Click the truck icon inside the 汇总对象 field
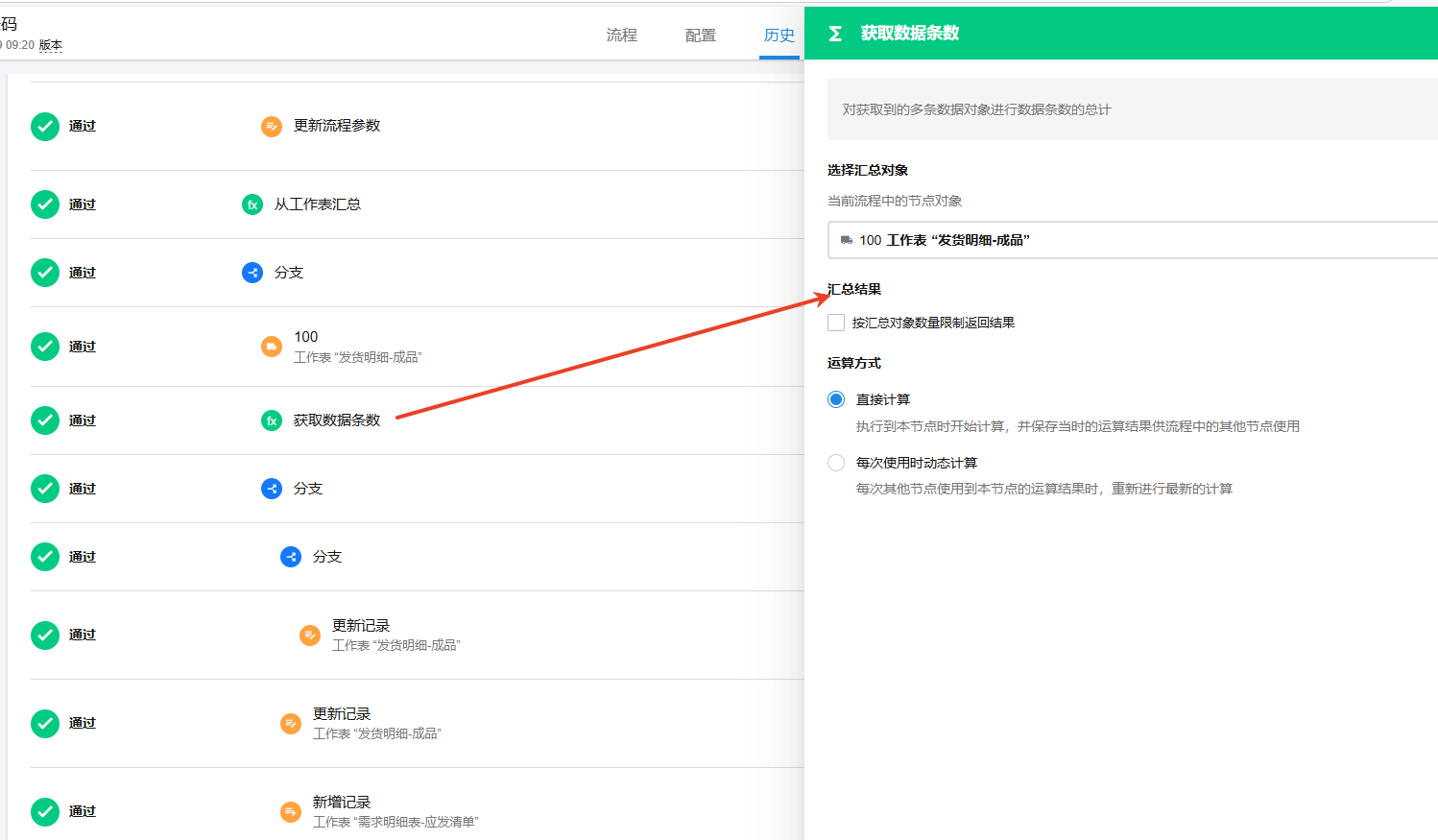The image size is (1438, 840). pos(846,240)
